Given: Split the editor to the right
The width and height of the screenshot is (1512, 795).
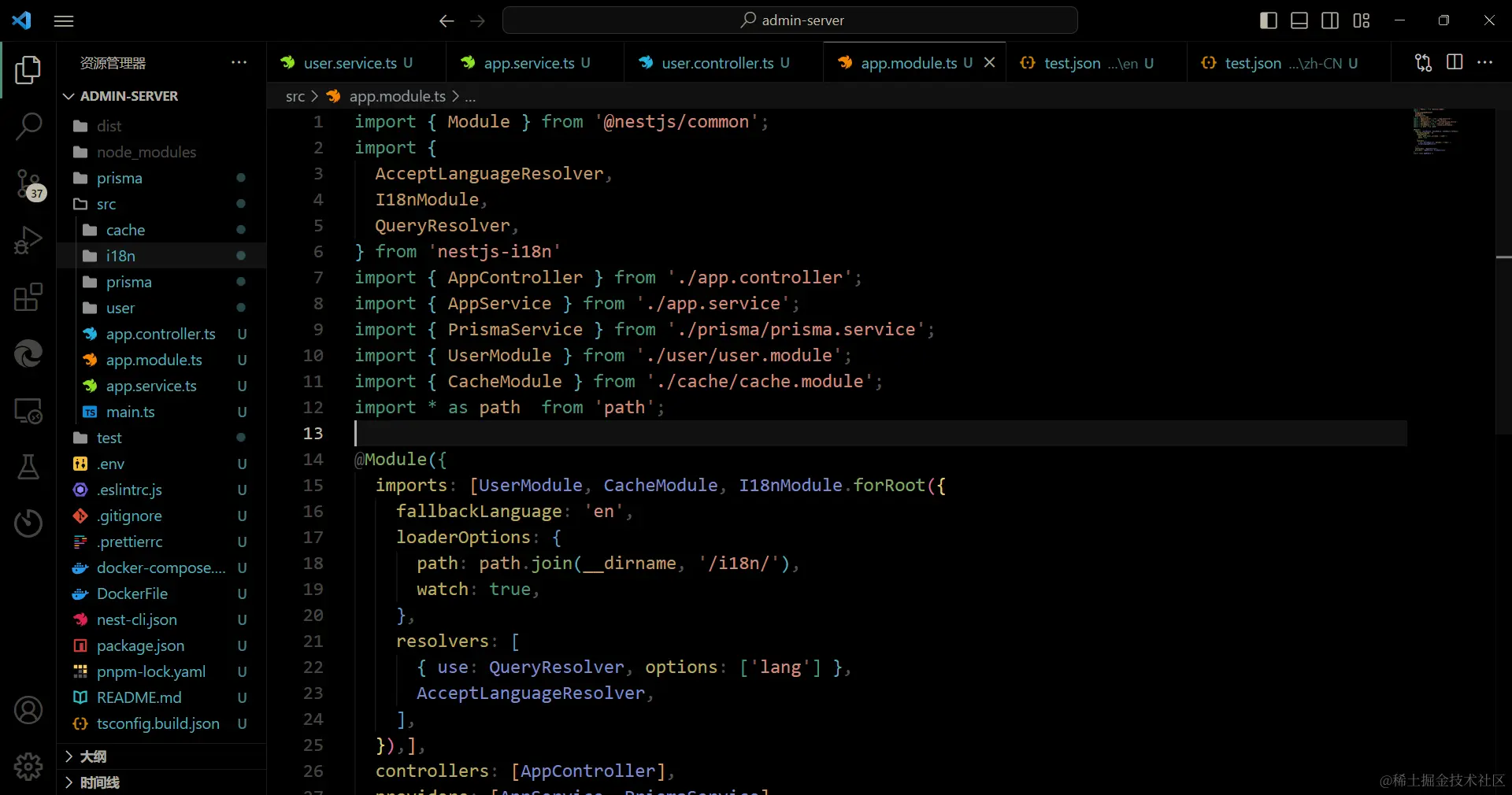Looking at the screenshot, I should pyautogui.click(x=1455, y=62).
